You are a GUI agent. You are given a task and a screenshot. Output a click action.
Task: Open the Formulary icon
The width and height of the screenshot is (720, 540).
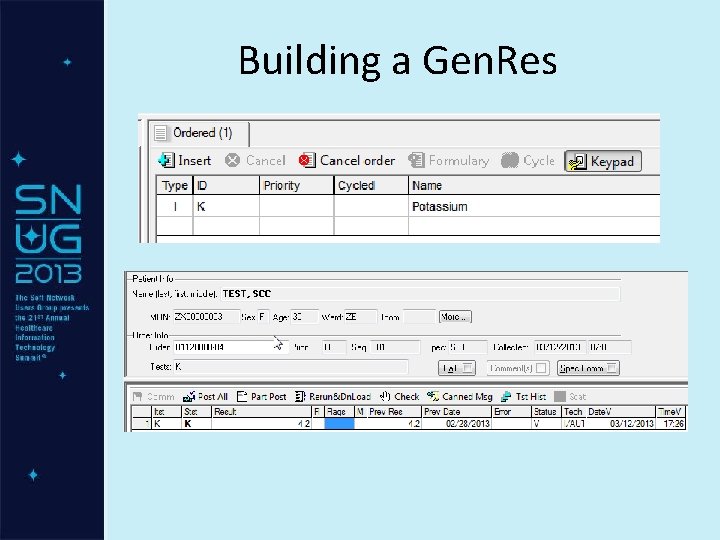(x=416, y=160)
